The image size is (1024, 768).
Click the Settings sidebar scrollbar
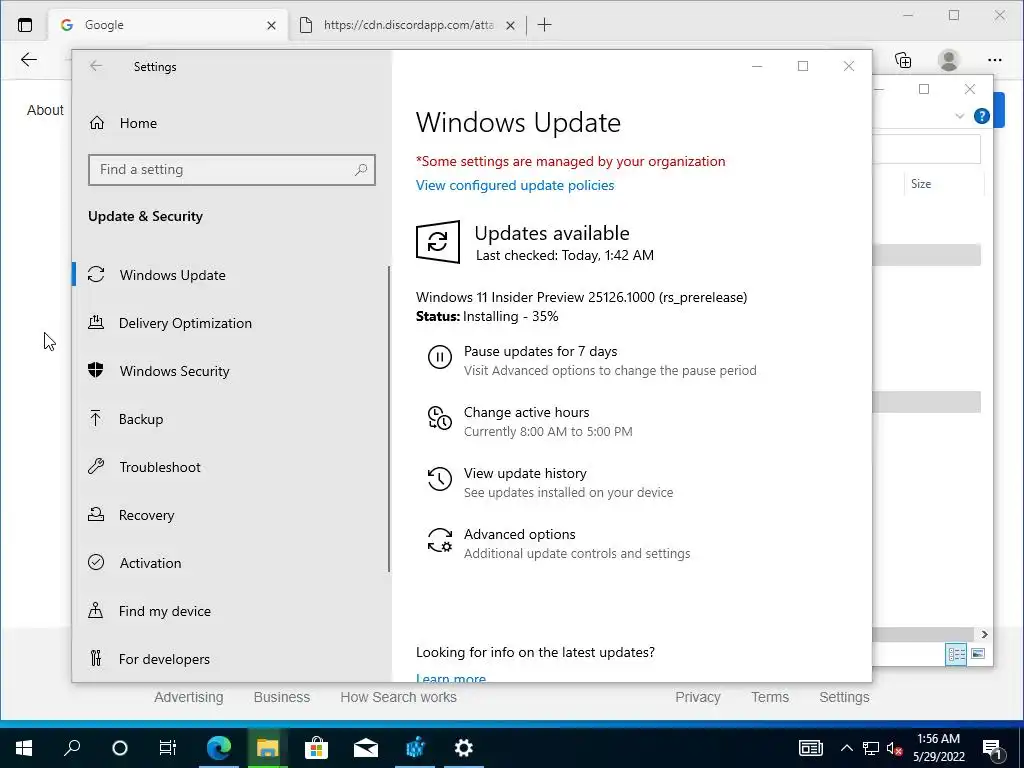[389, 418]
